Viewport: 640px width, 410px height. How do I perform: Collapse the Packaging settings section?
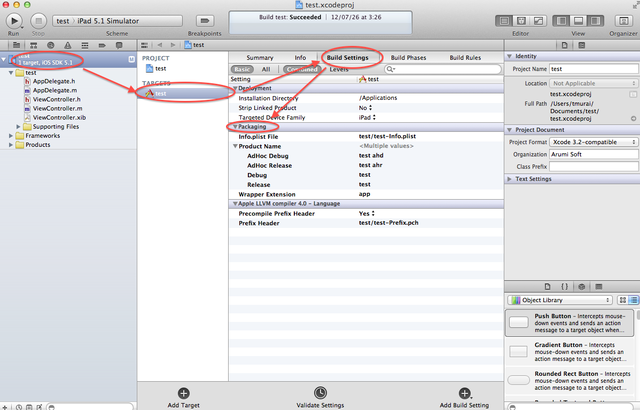pyautogui.click(x=235, y=126)
